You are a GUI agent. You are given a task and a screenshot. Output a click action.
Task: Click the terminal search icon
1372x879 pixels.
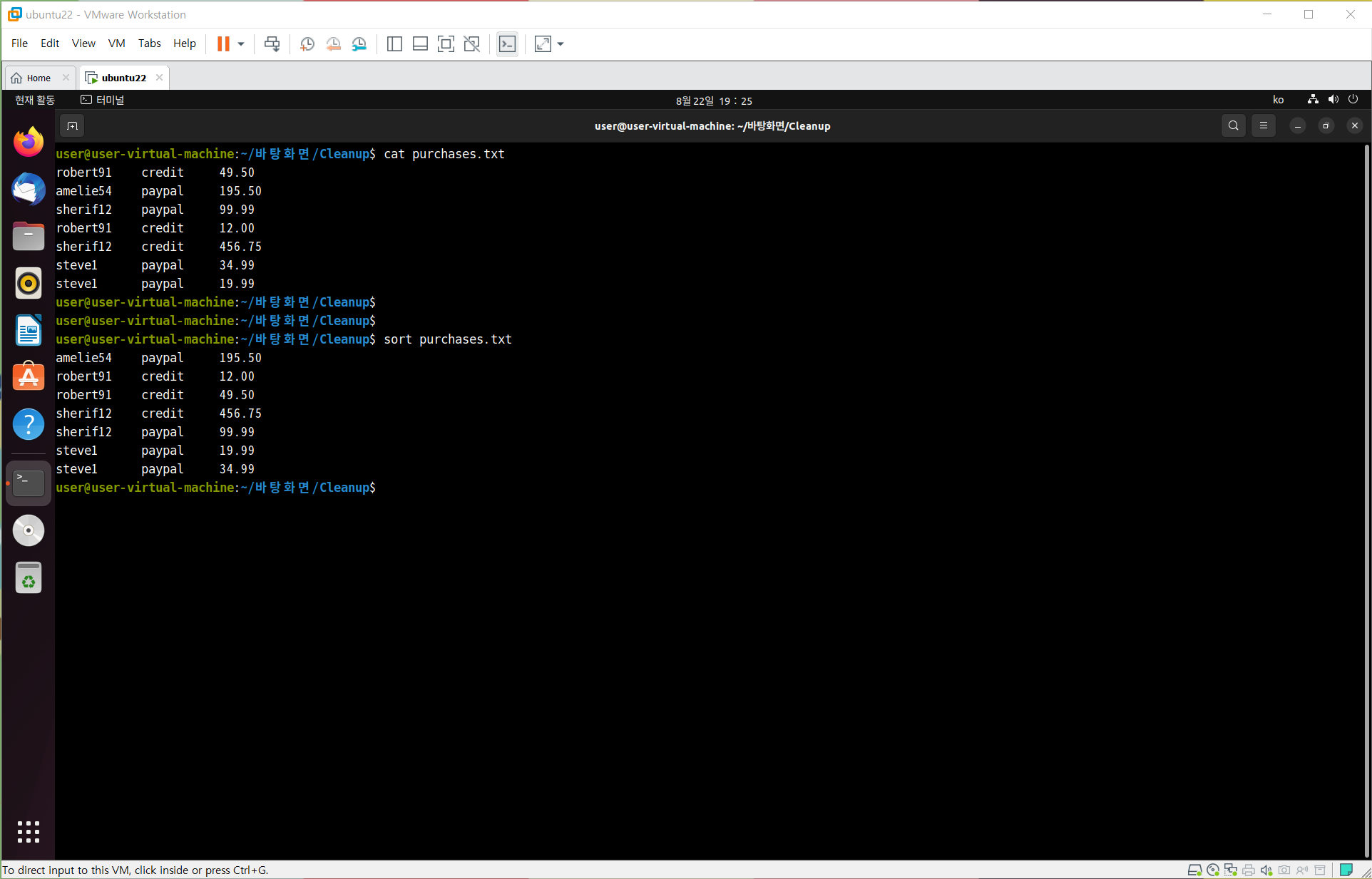coord(1233,126)
